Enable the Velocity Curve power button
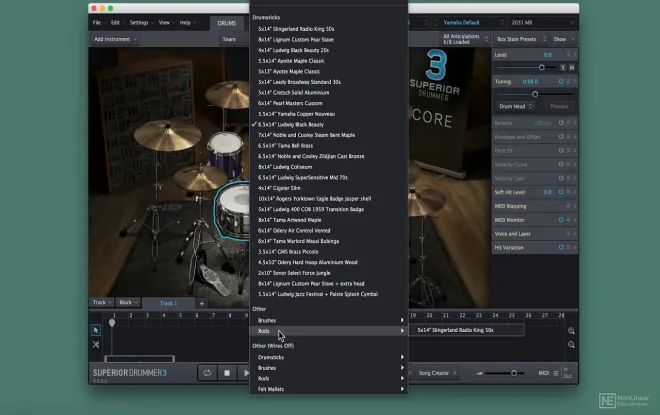This screenshot has width=660, height=415. point(561,164)
